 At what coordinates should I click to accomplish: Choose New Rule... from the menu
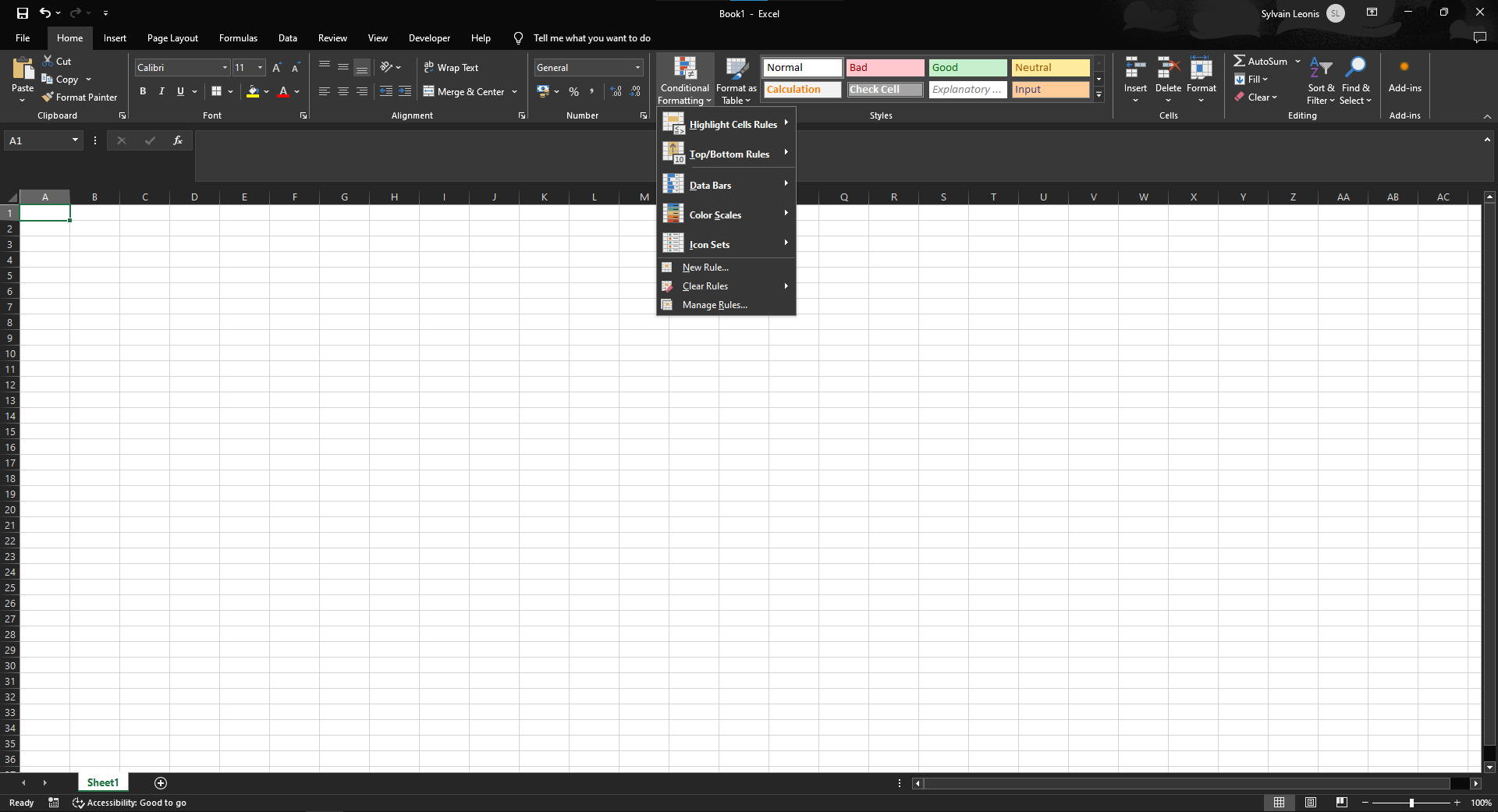point(705,268)
